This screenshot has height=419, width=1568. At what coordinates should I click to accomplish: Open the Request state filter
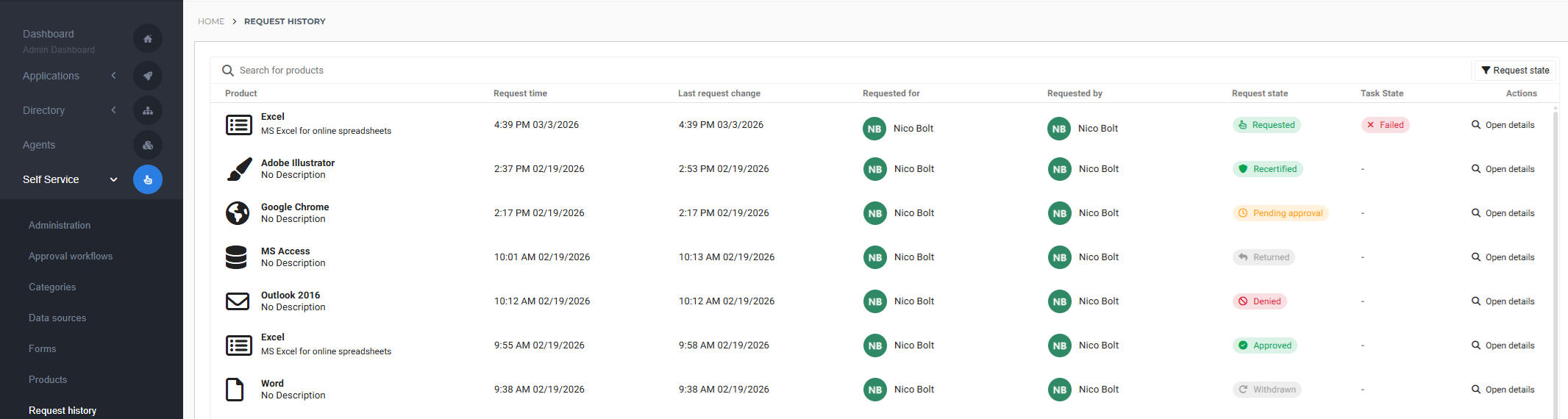point(1515,71)
